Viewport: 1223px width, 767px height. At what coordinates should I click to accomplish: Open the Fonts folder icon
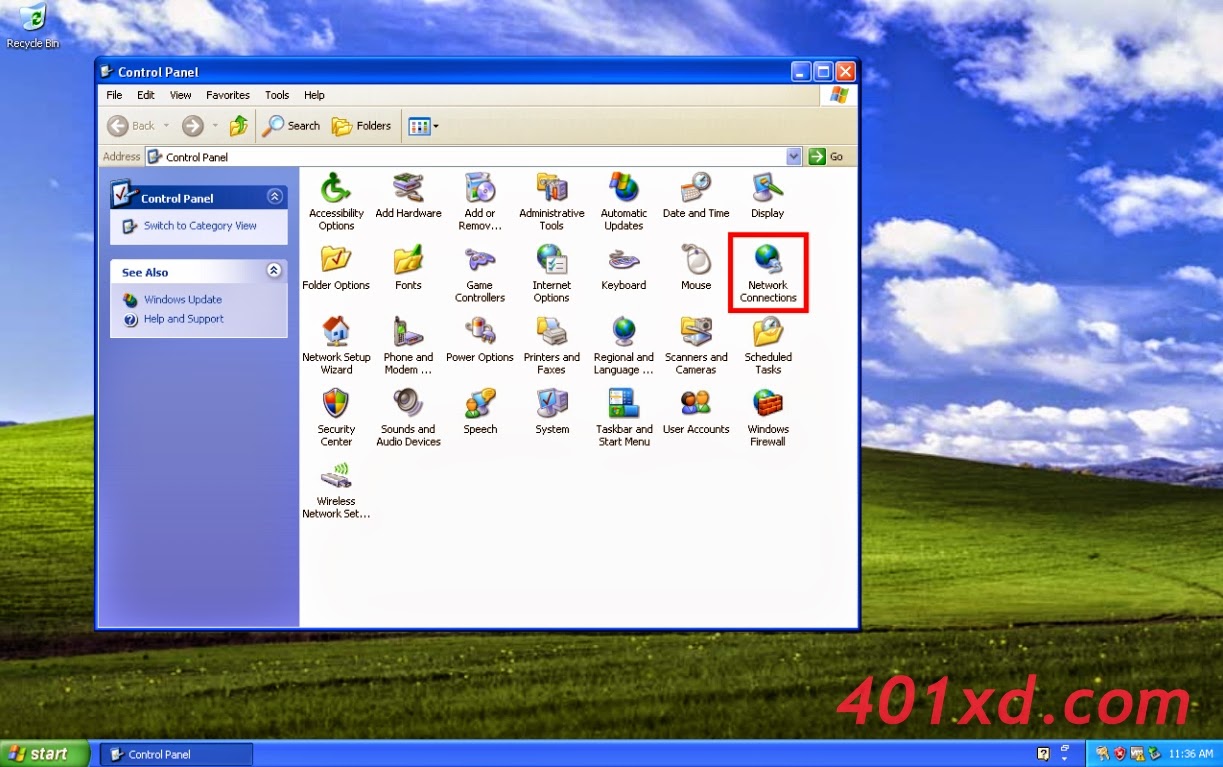click(408, 267)
